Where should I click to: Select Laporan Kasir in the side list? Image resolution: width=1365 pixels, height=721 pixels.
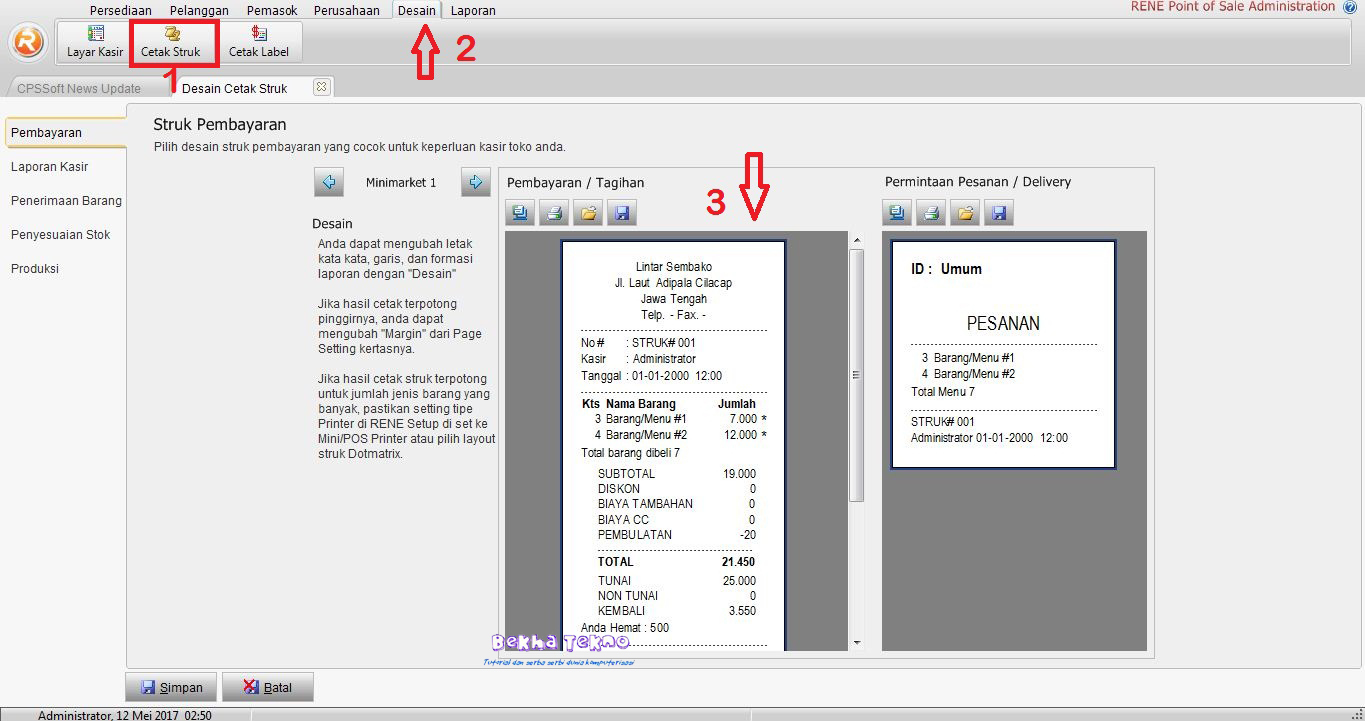(x=50, y=167)
